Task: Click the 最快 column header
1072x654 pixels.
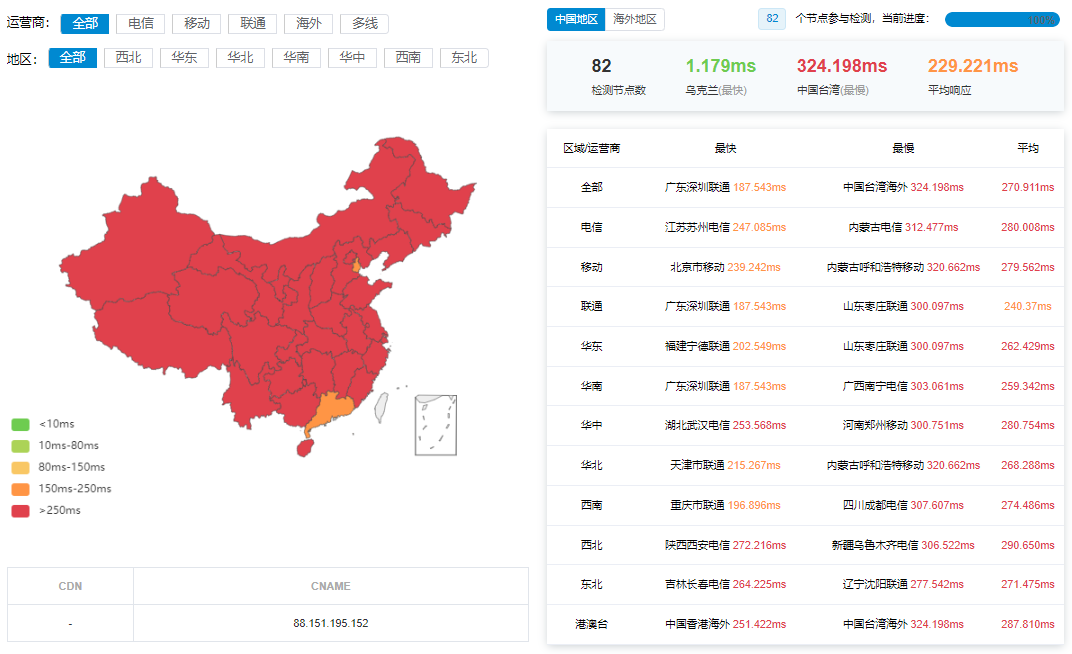Action: click(725, 148)
